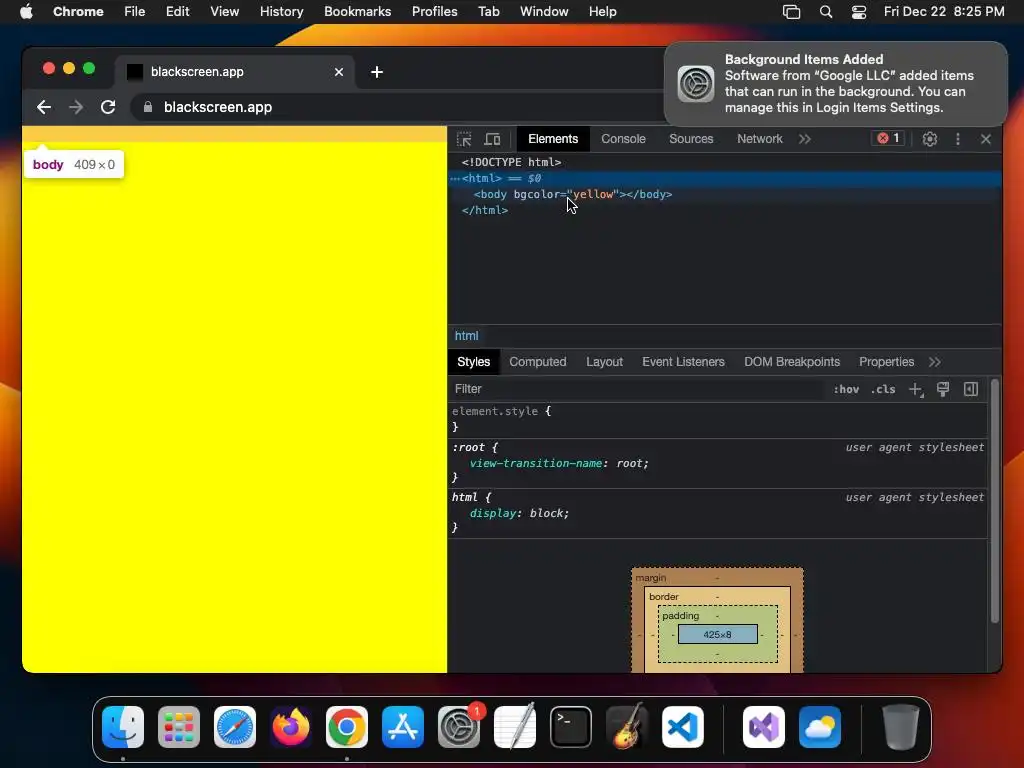Open the Edit menu
1024x768 pixels.
(177, 12)
